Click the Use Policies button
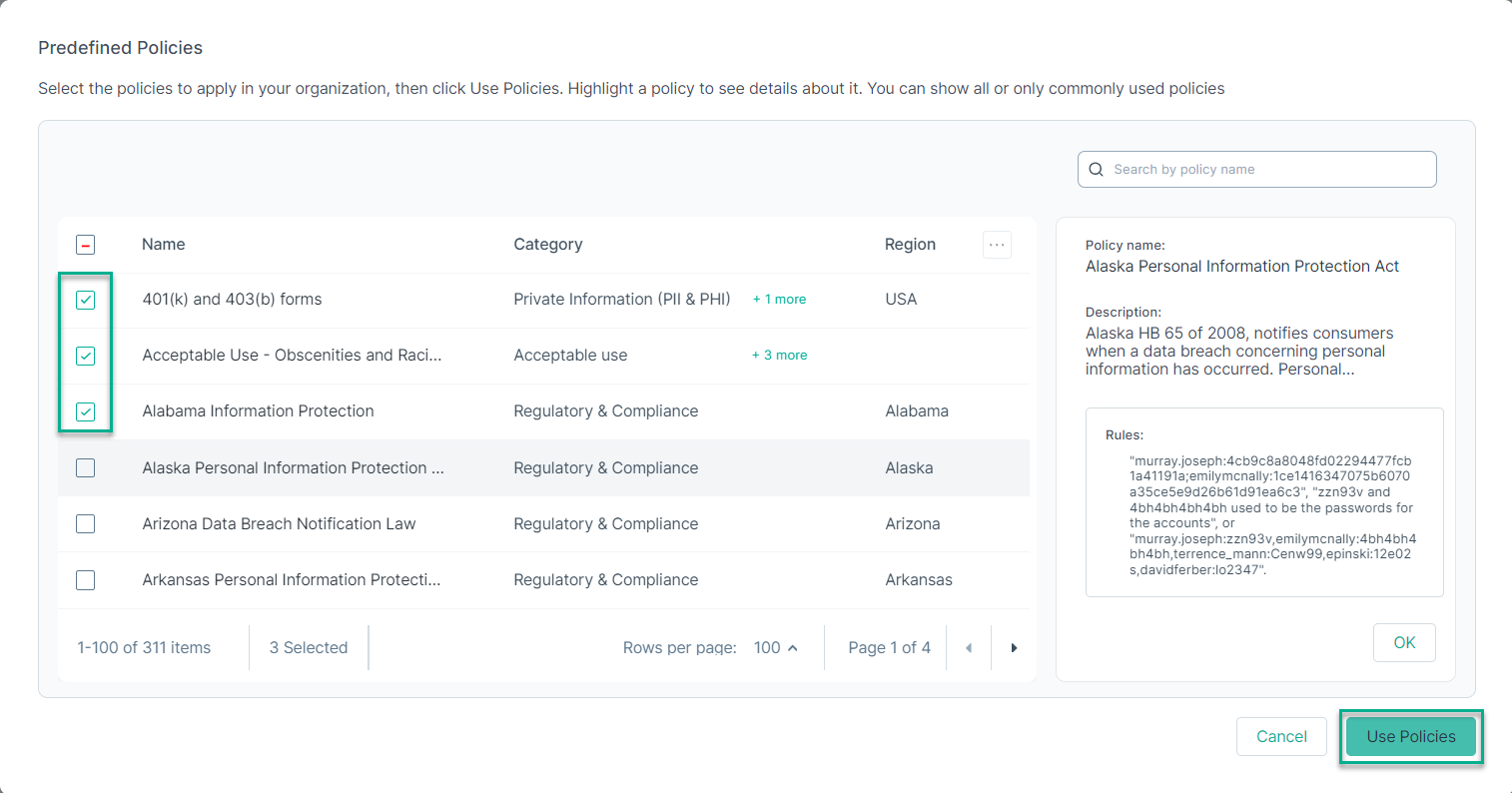 [x=1410, y=736]
